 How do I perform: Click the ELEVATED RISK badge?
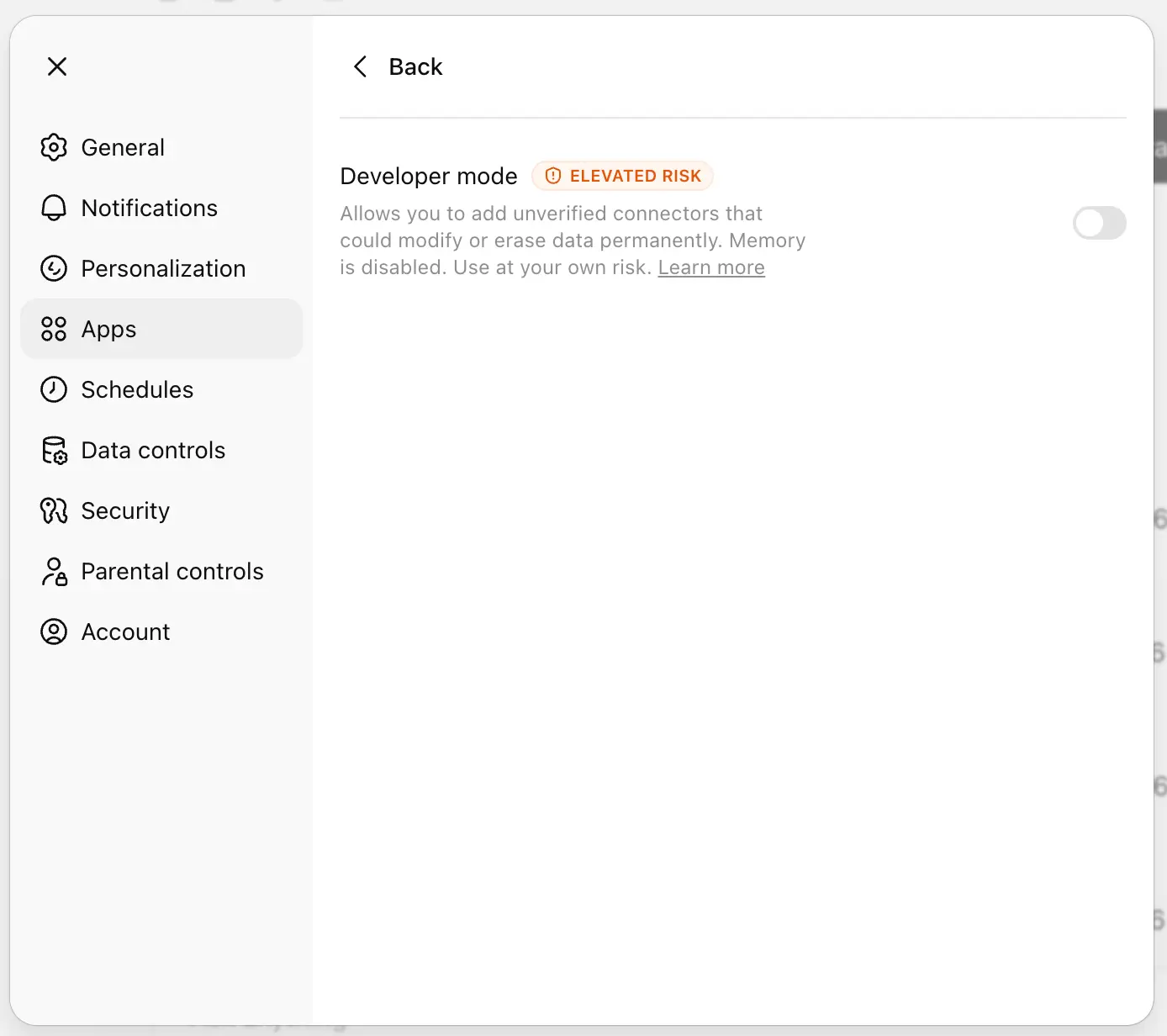coord(622,176)
